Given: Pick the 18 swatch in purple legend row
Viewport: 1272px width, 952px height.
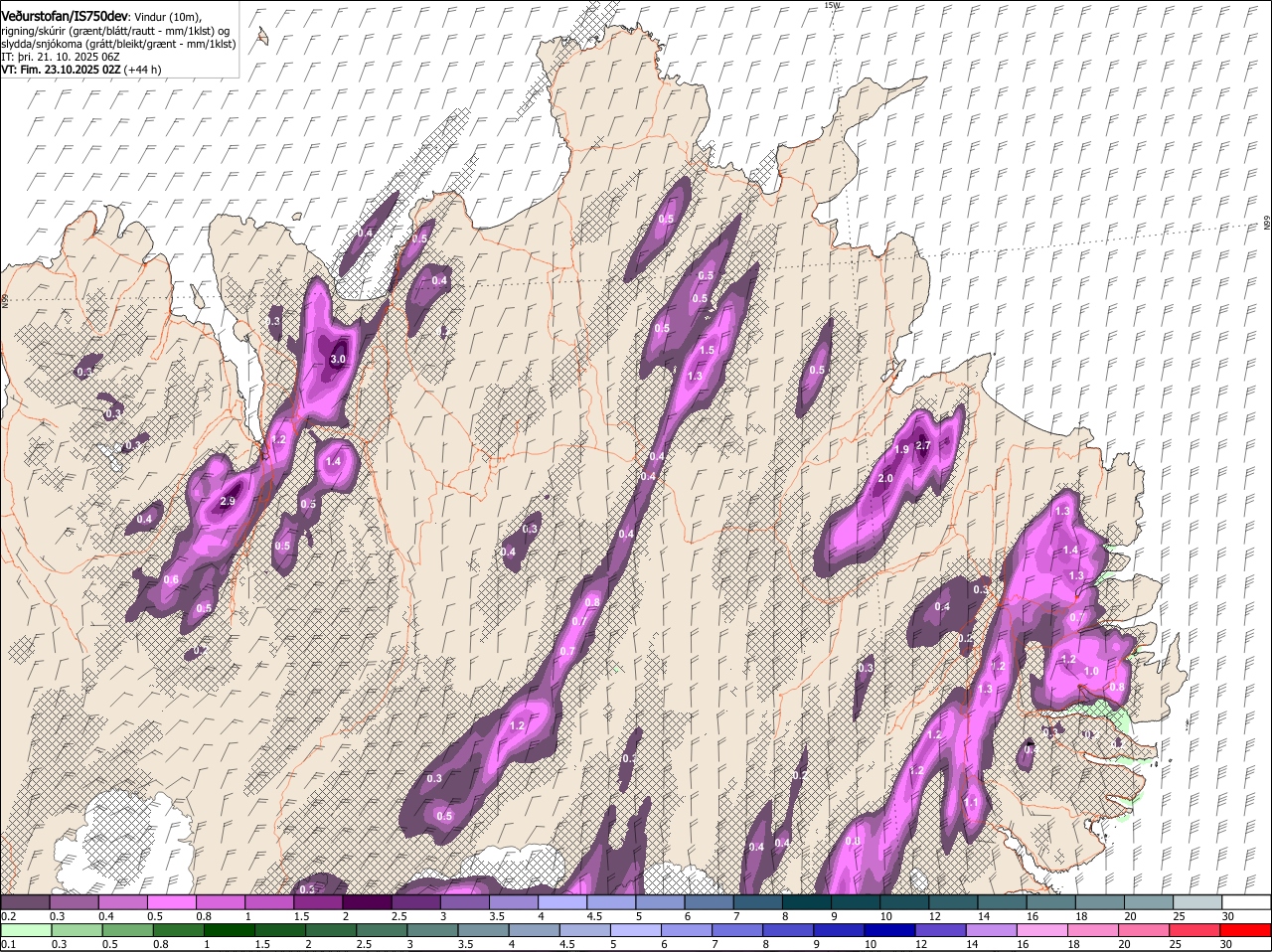Looking at the screenshot, I should [1100, 901].
